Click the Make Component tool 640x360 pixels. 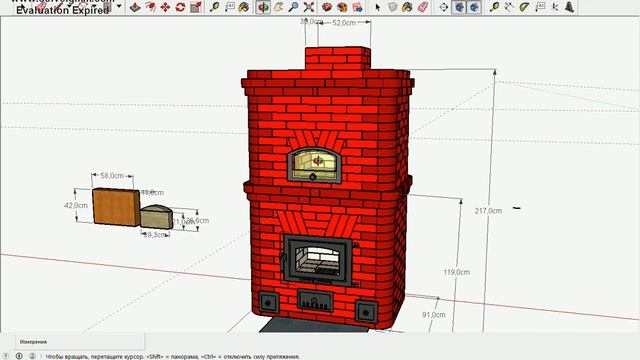(392, 7)
